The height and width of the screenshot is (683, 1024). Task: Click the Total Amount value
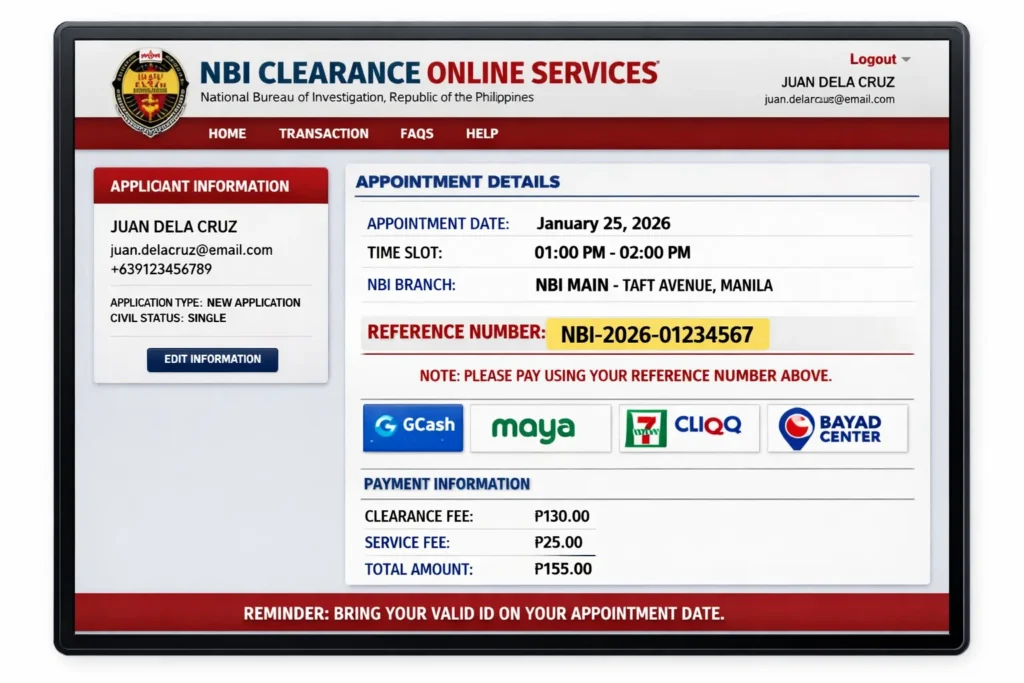click(x=562, y=568)
